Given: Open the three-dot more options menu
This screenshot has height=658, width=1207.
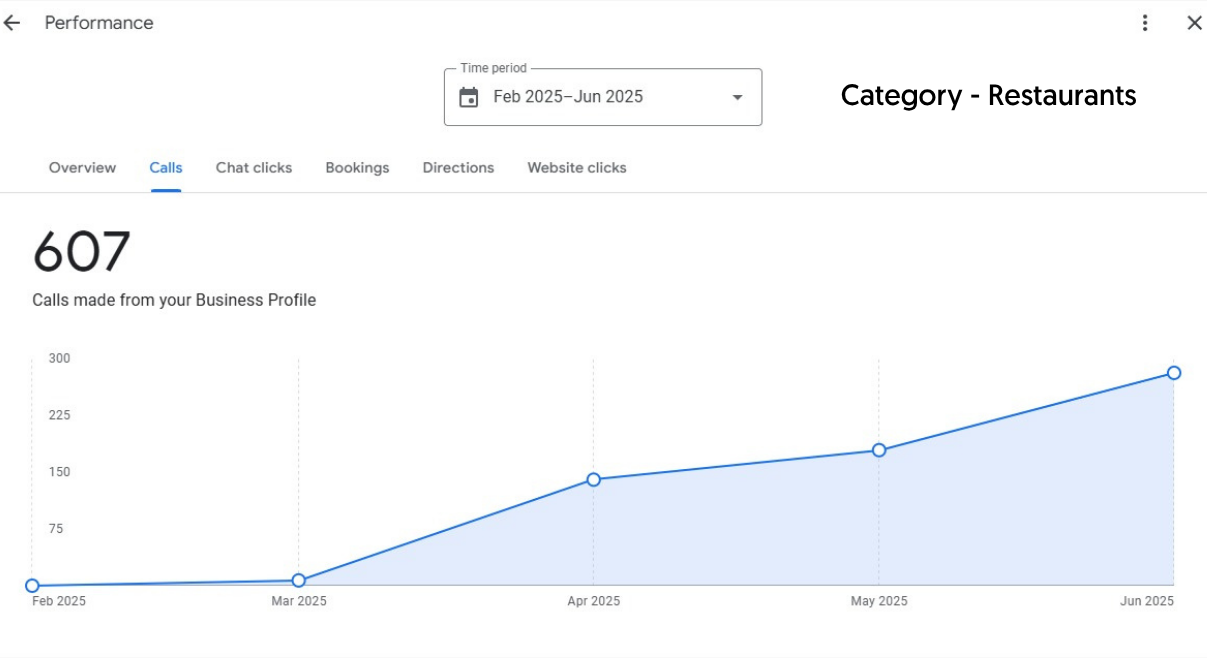Looking at the screenshot, I should pyautogui.click(x=1145, y=23).
